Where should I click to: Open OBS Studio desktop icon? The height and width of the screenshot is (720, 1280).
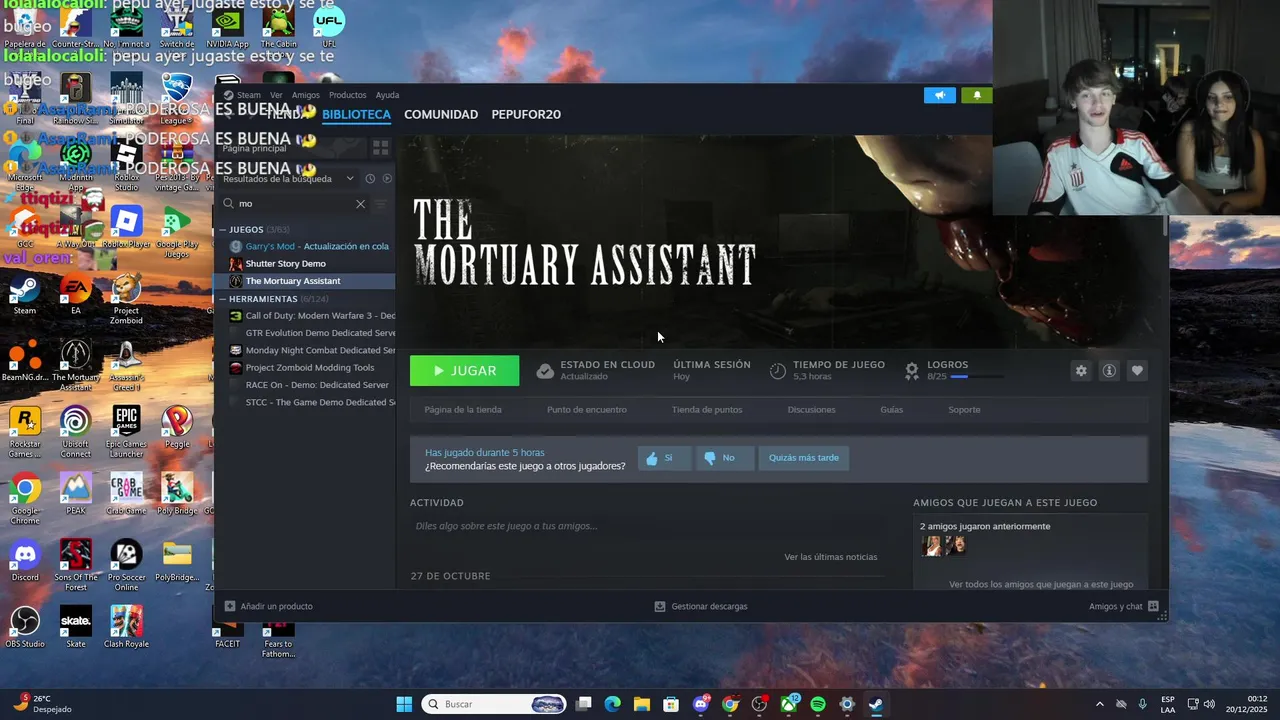coord(25,627)
